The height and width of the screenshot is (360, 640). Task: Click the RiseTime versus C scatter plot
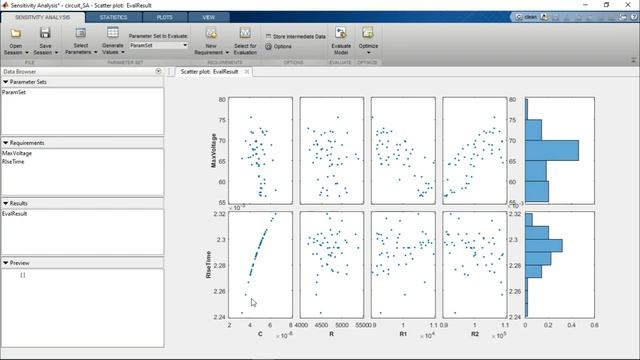click(260, 265)
